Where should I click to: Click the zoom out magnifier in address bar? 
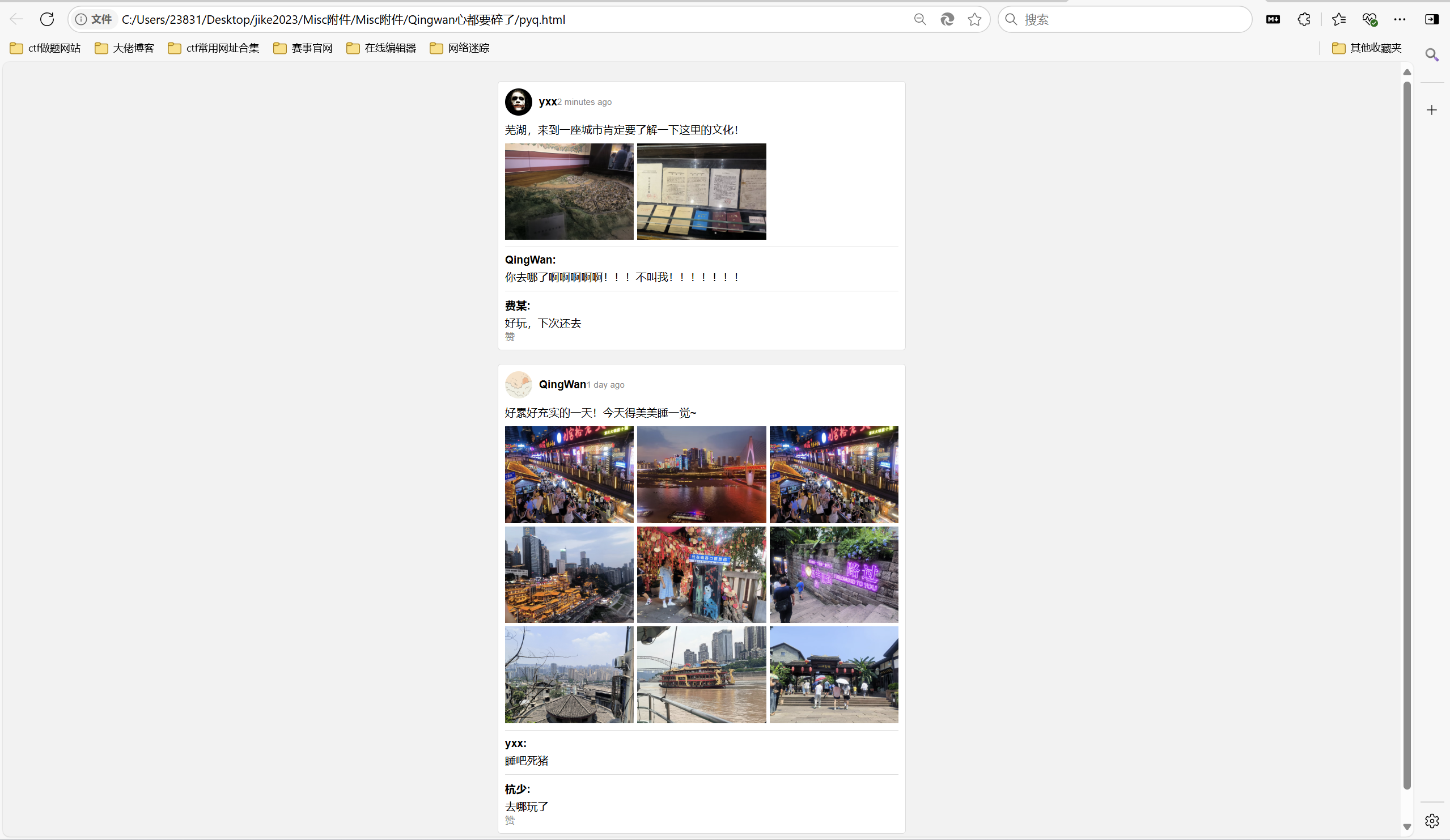[919, 20]
